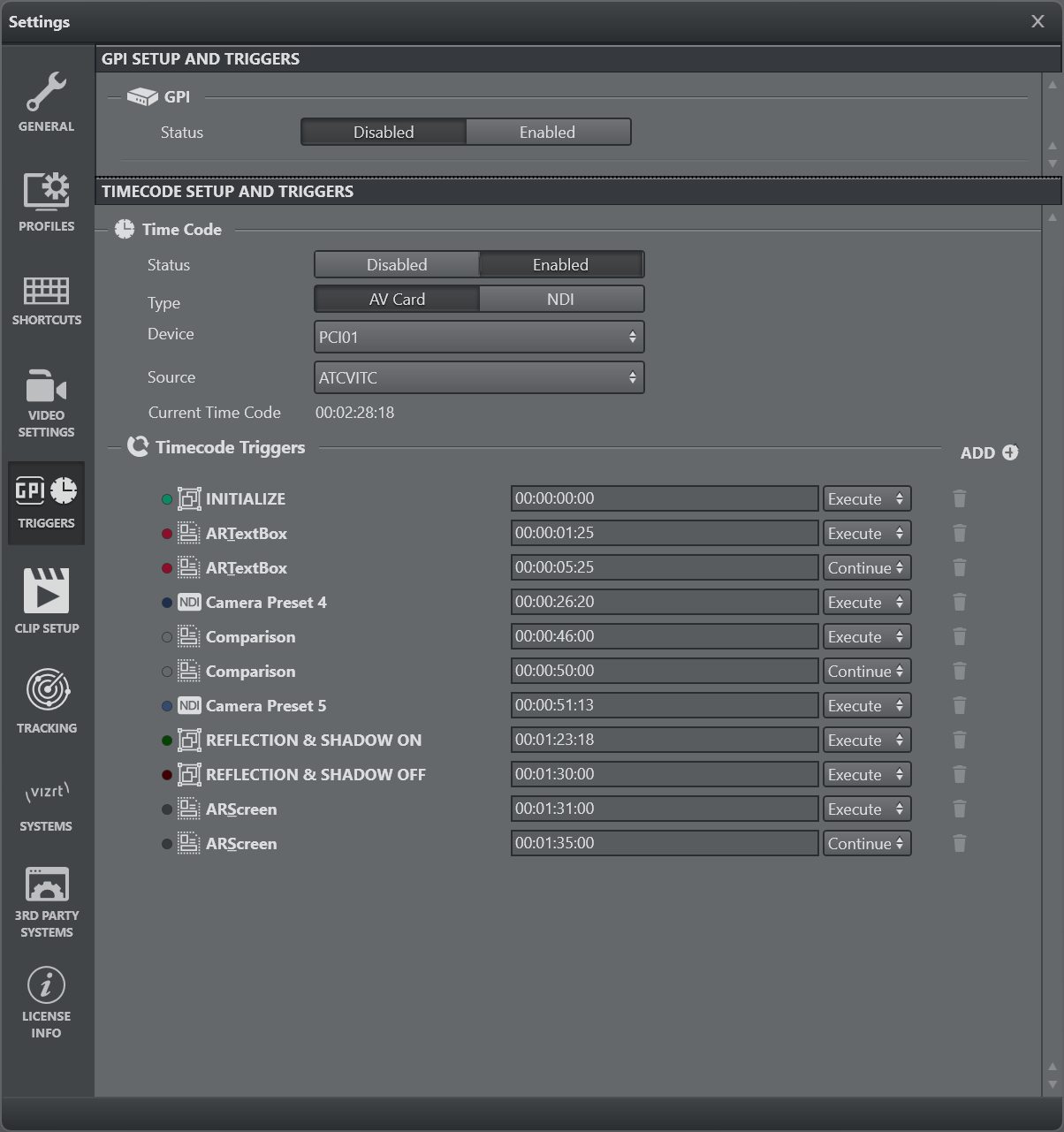Go to the Shortcuts settings section
Image resolution: width=1064 pixels, height=1132 pixels.
pyautogui.click(x=47, y=300)
